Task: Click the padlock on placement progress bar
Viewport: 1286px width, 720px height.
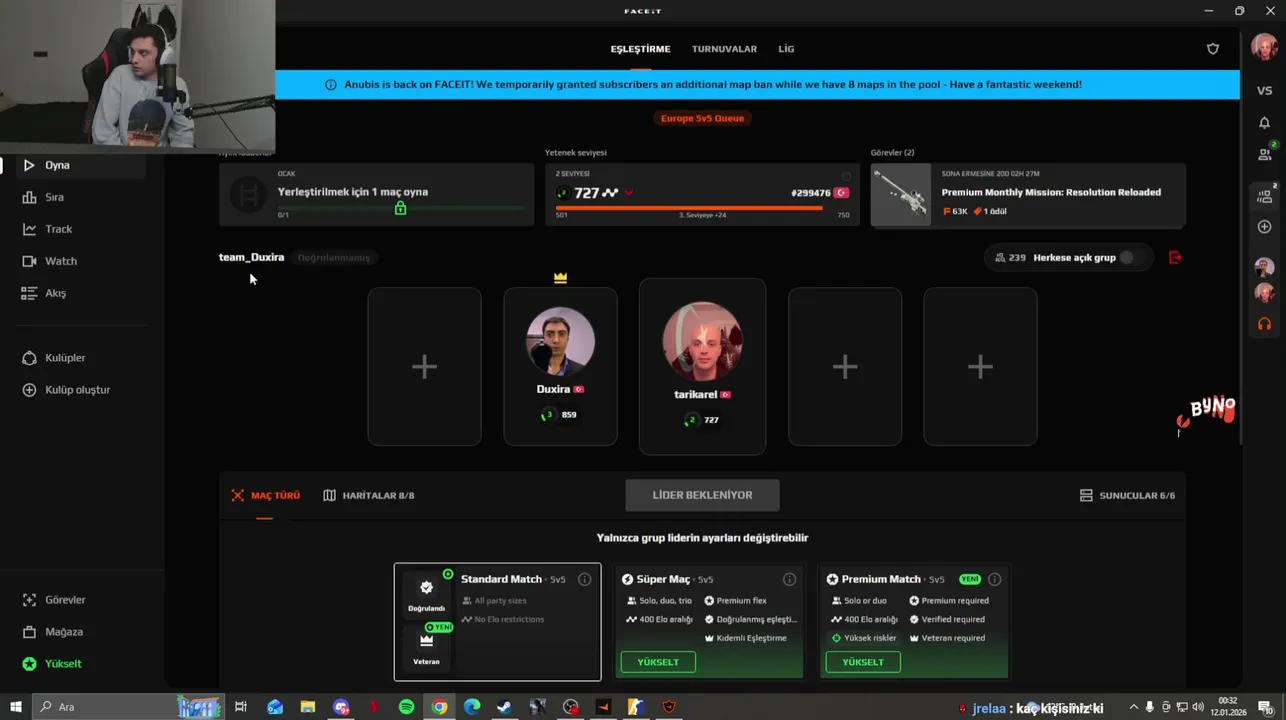Action: click(400, 208)
